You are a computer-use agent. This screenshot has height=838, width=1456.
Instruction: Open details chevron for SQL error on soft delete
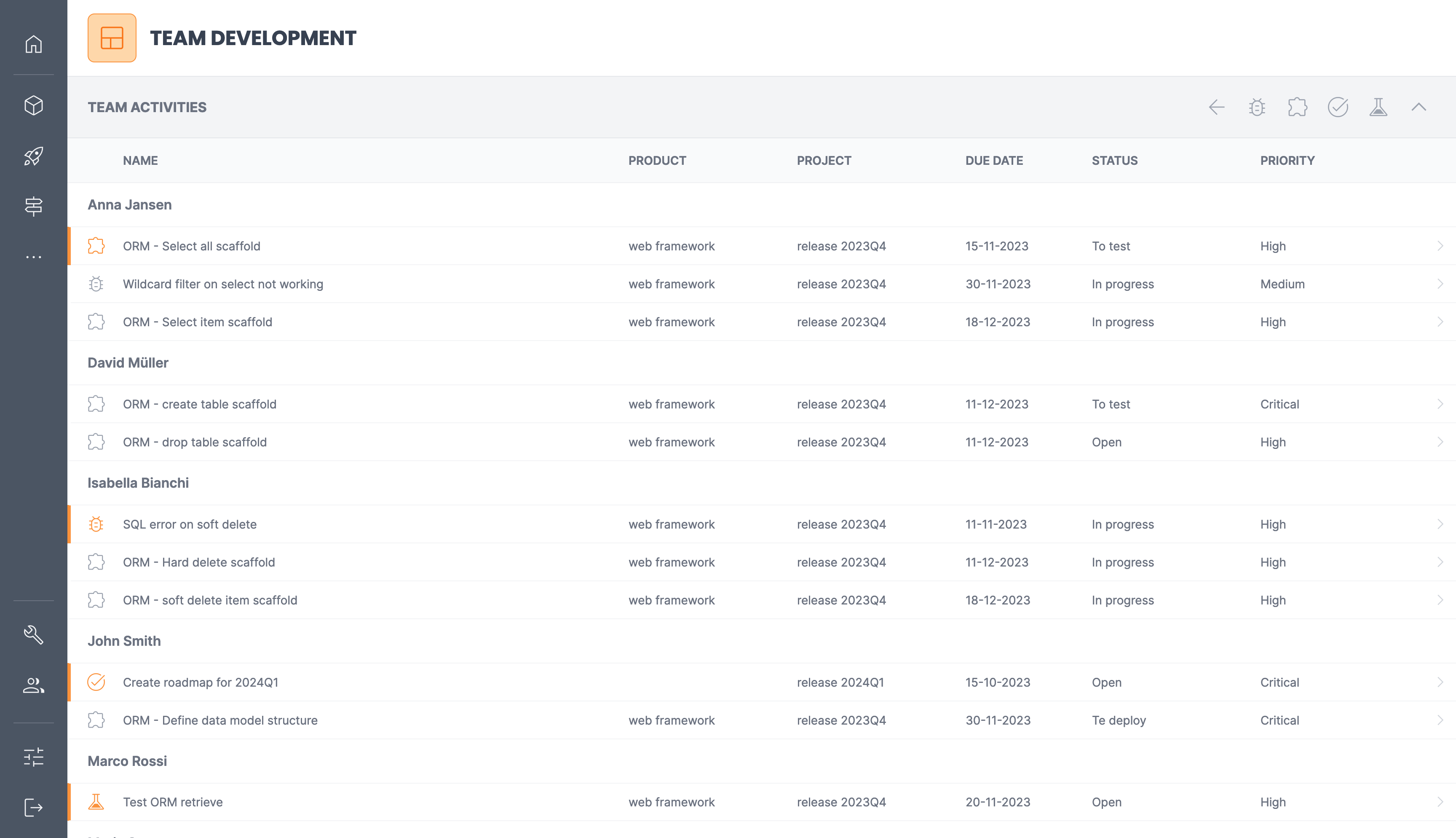1440,524
